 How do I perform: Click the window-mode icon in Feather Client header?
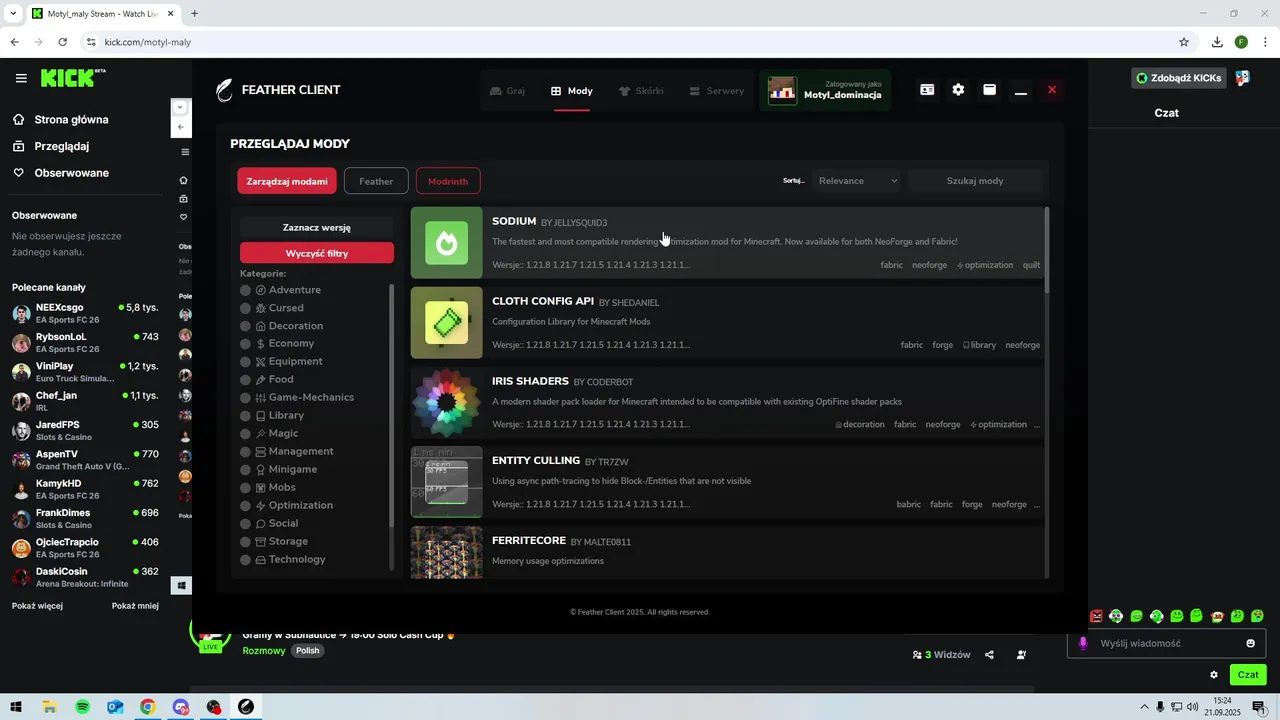pyautogui.click(x=989, y=90)
